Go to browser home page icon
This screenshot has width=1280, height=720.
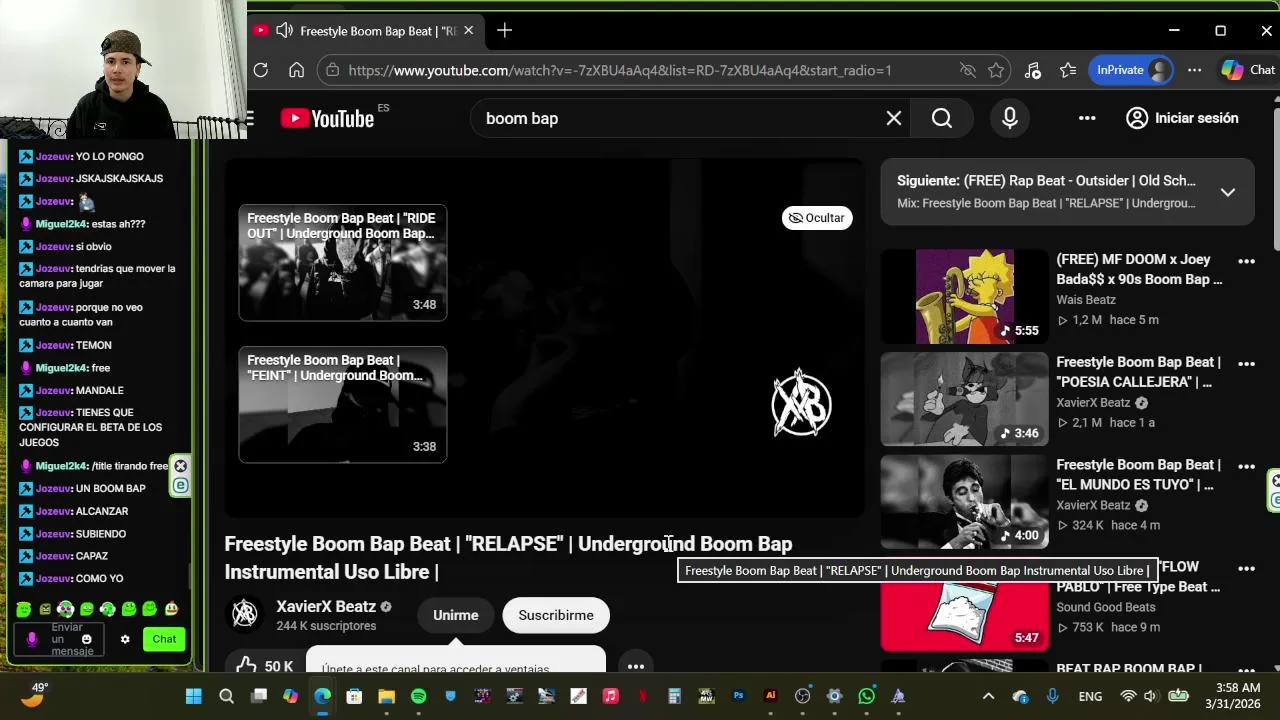296,70
